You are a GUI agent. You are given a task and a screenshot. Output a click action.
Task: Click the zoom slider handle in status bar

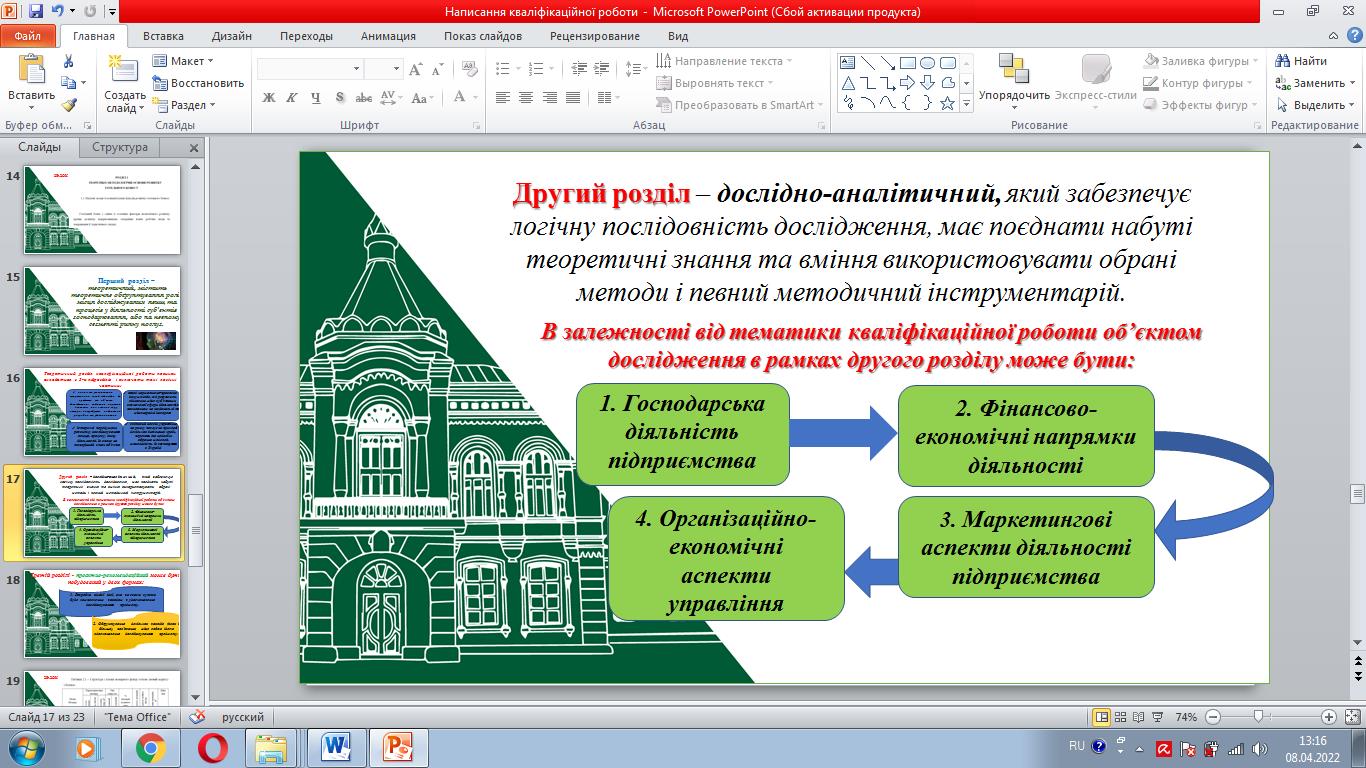pos(1258,717)
